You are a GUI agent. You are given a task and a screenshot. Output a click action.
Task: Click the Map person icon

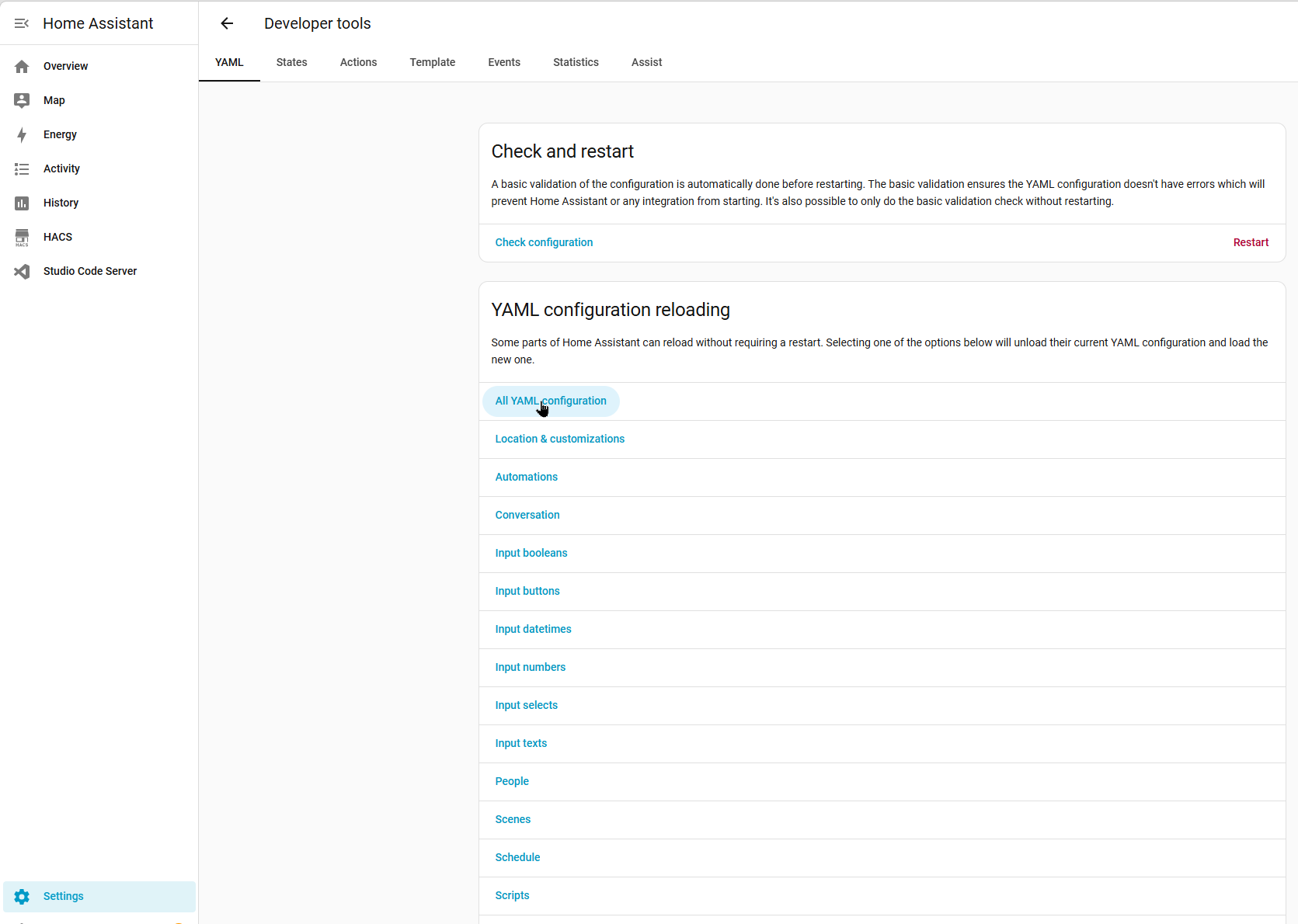(22, 100)
